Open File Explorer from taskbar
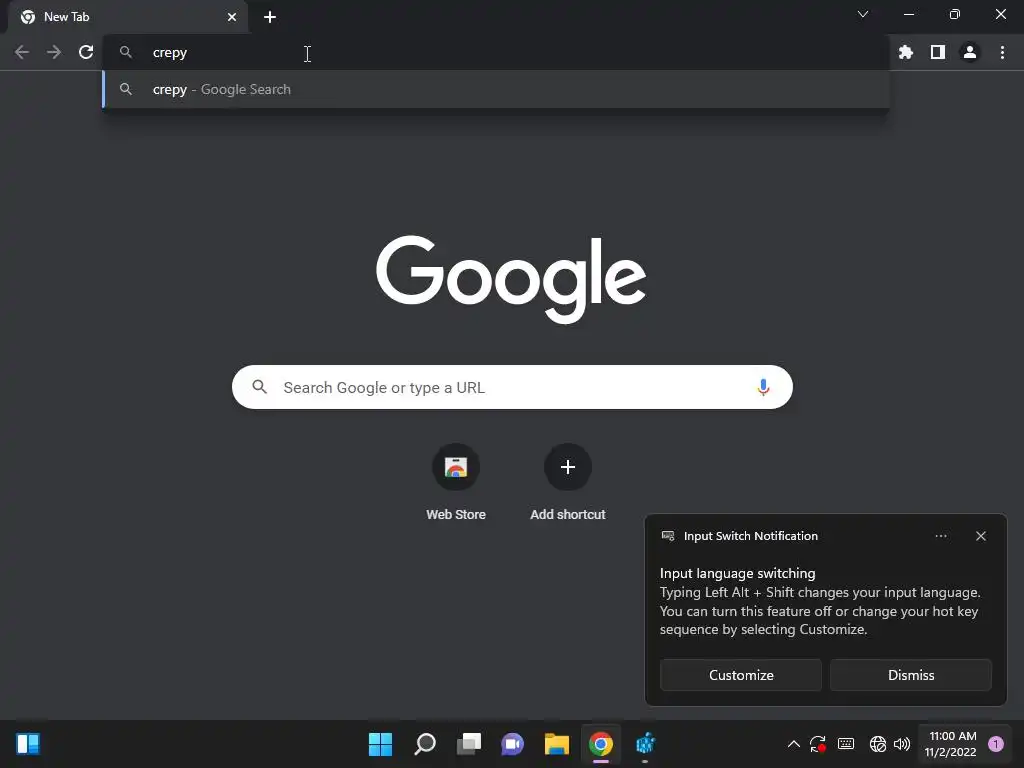 [x=556, y=744]
